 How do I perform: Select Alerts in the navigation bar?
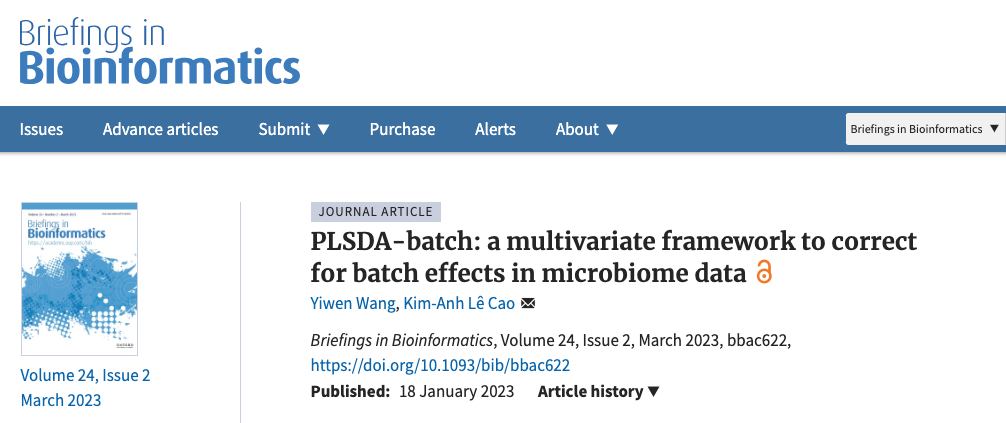[x=495, y=129]
